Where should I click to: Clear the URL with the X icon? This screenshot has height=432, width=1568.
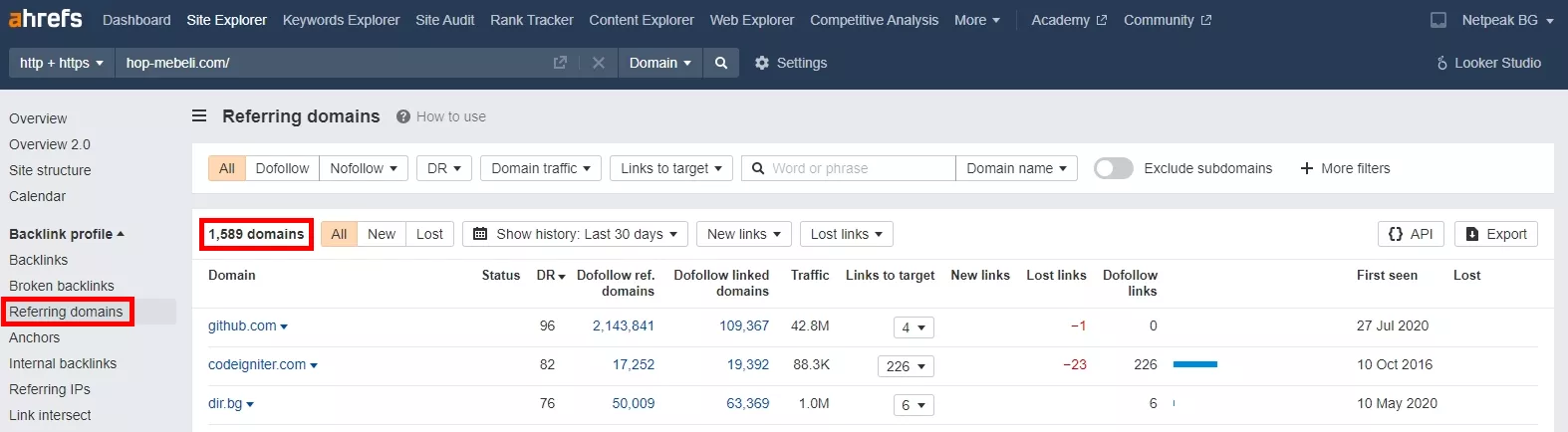coord(598,63)
